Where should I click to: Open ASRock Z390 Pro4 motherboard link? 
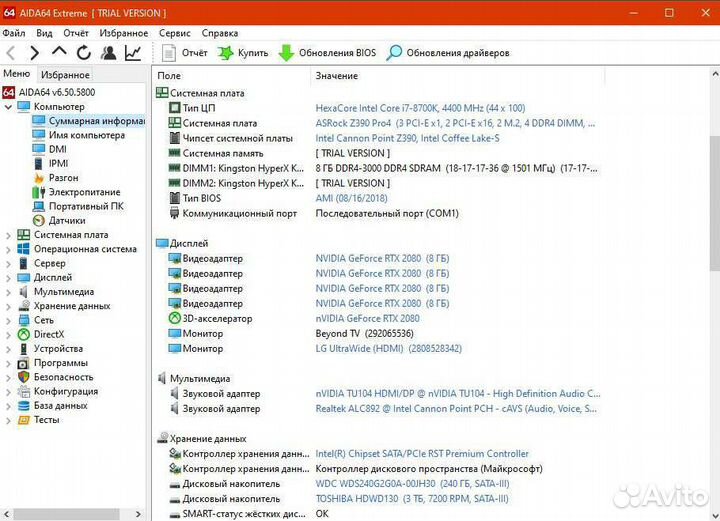point(455,123)
